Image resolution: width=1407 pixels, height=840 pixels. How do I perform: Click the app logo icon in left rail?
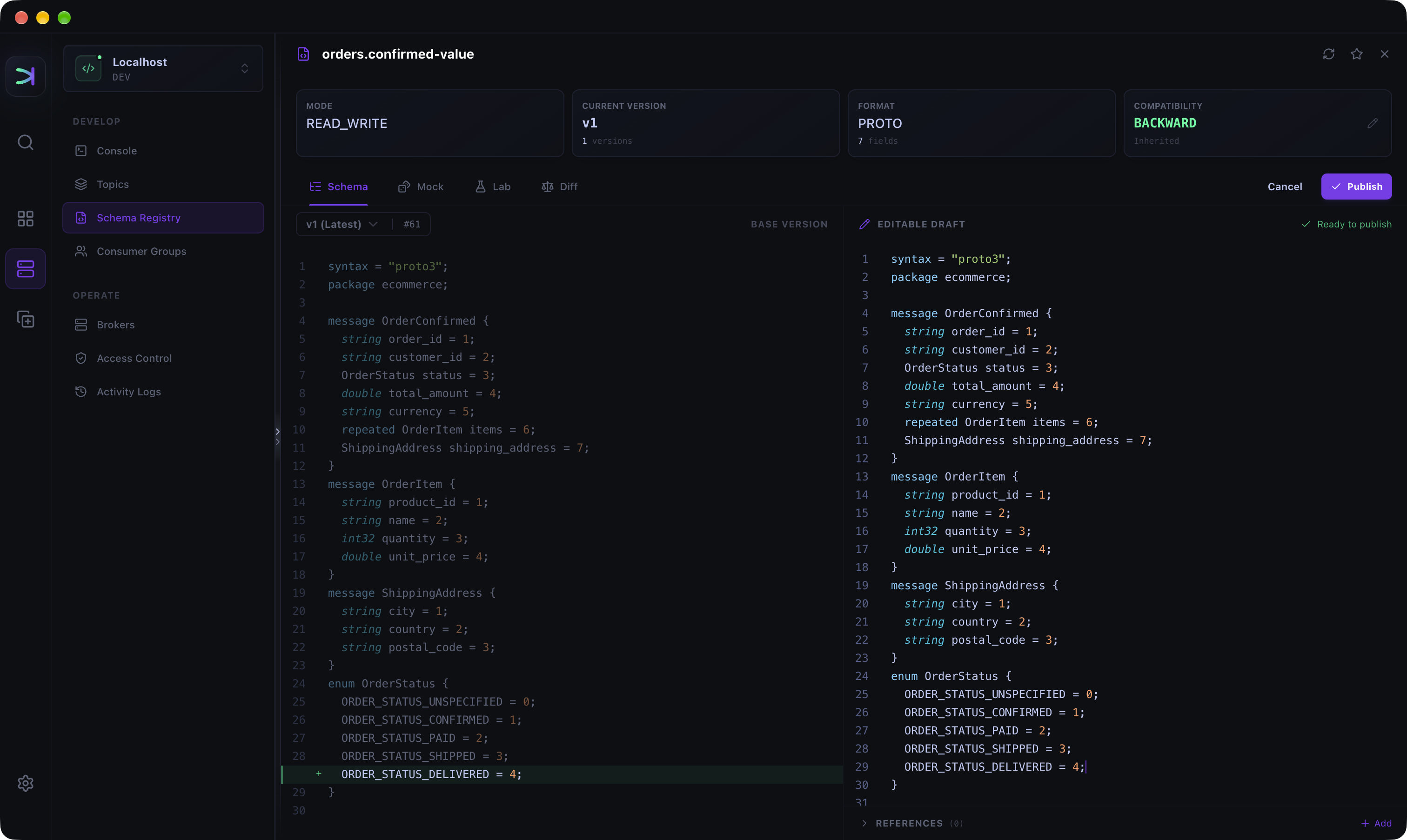tap(26, 76)
